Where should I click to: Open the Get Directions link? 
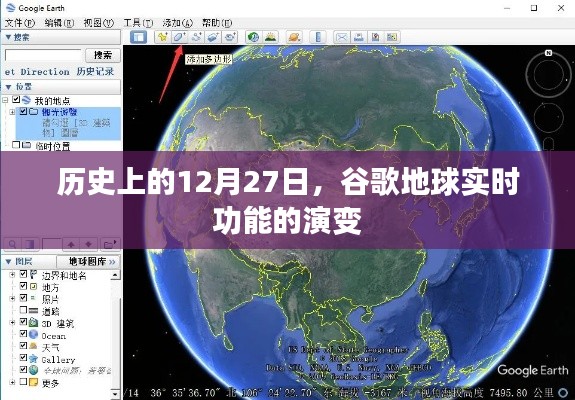pyautogui.click(x=37, y=71)
